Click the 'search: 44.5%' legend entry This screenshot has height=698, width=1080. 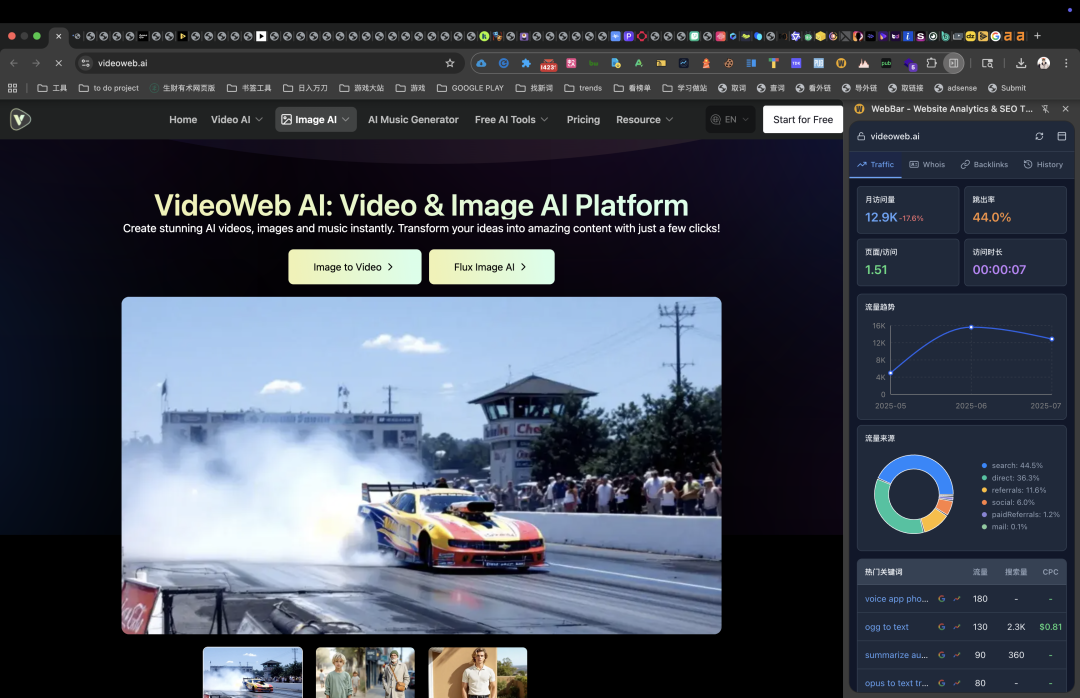pos(1012,466)
